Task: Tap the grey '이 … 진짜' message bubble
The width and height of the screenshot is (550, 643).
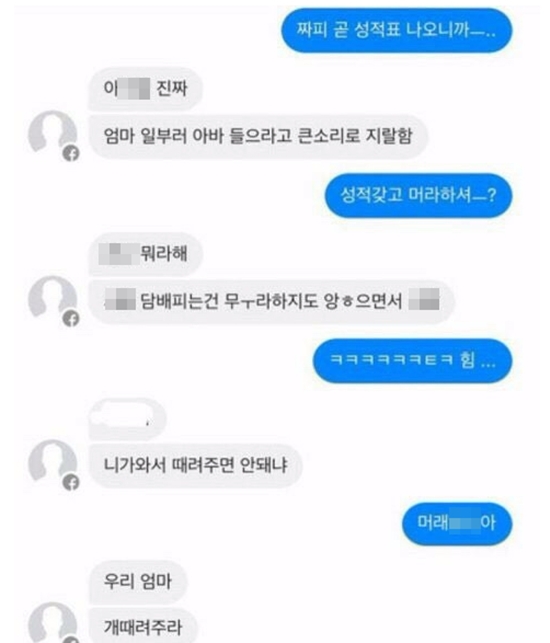Action: pyautogui.click(x=145, y=89)
